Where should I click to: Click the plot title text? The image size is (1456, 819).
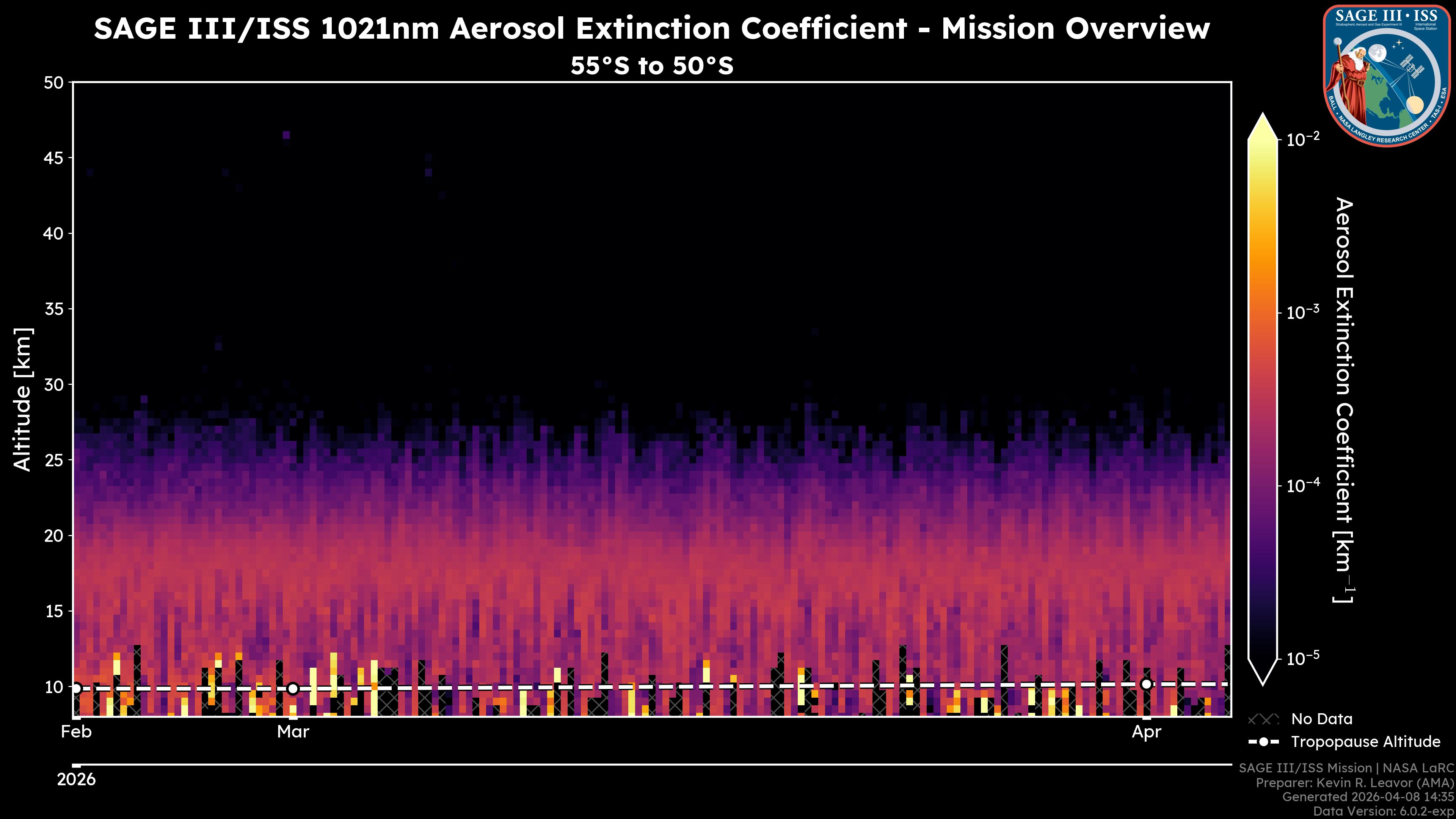tap(652, 28)
